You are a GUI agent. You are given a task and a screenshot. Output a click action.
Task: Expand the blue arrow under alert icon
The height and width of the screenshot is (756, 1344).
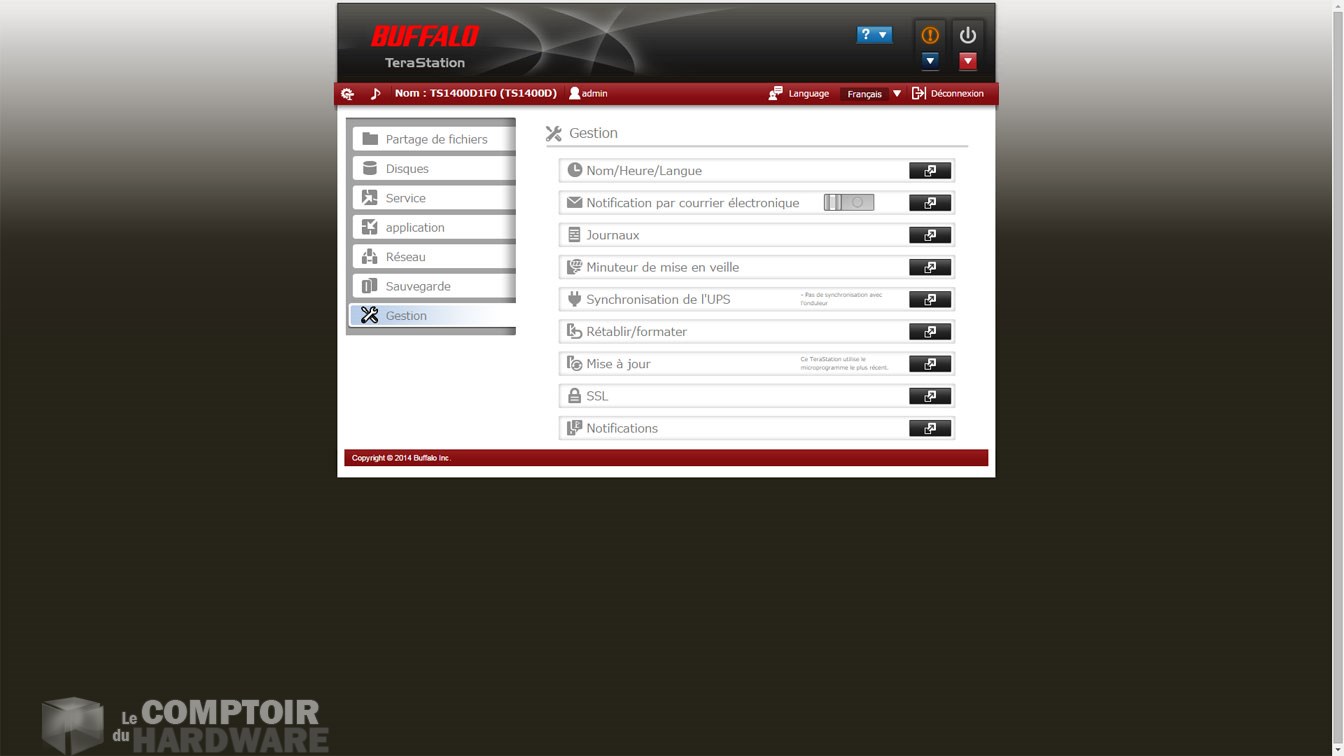929,61
